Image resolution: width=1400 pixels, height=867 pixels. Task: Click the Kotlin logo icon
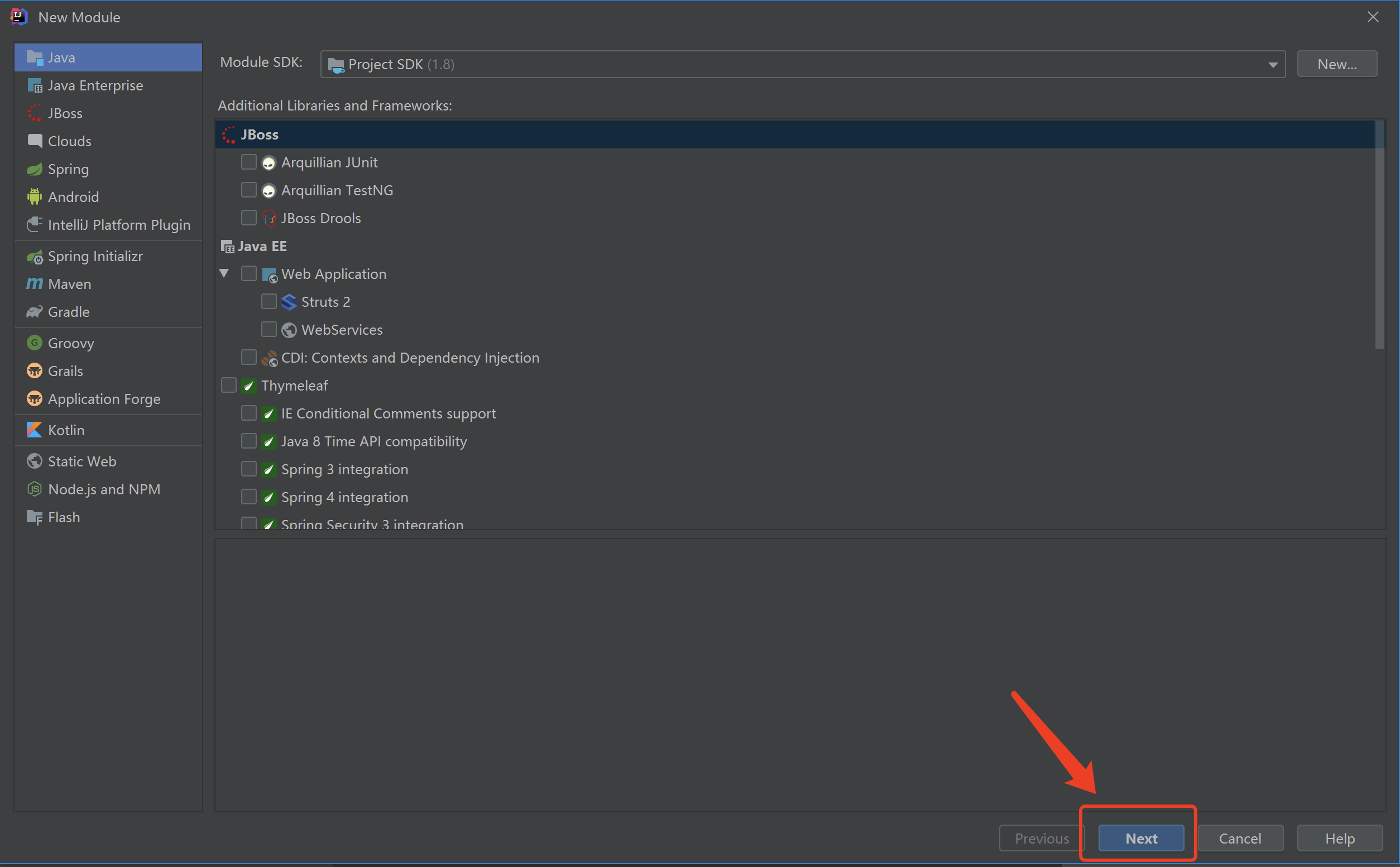pos(35,430)
